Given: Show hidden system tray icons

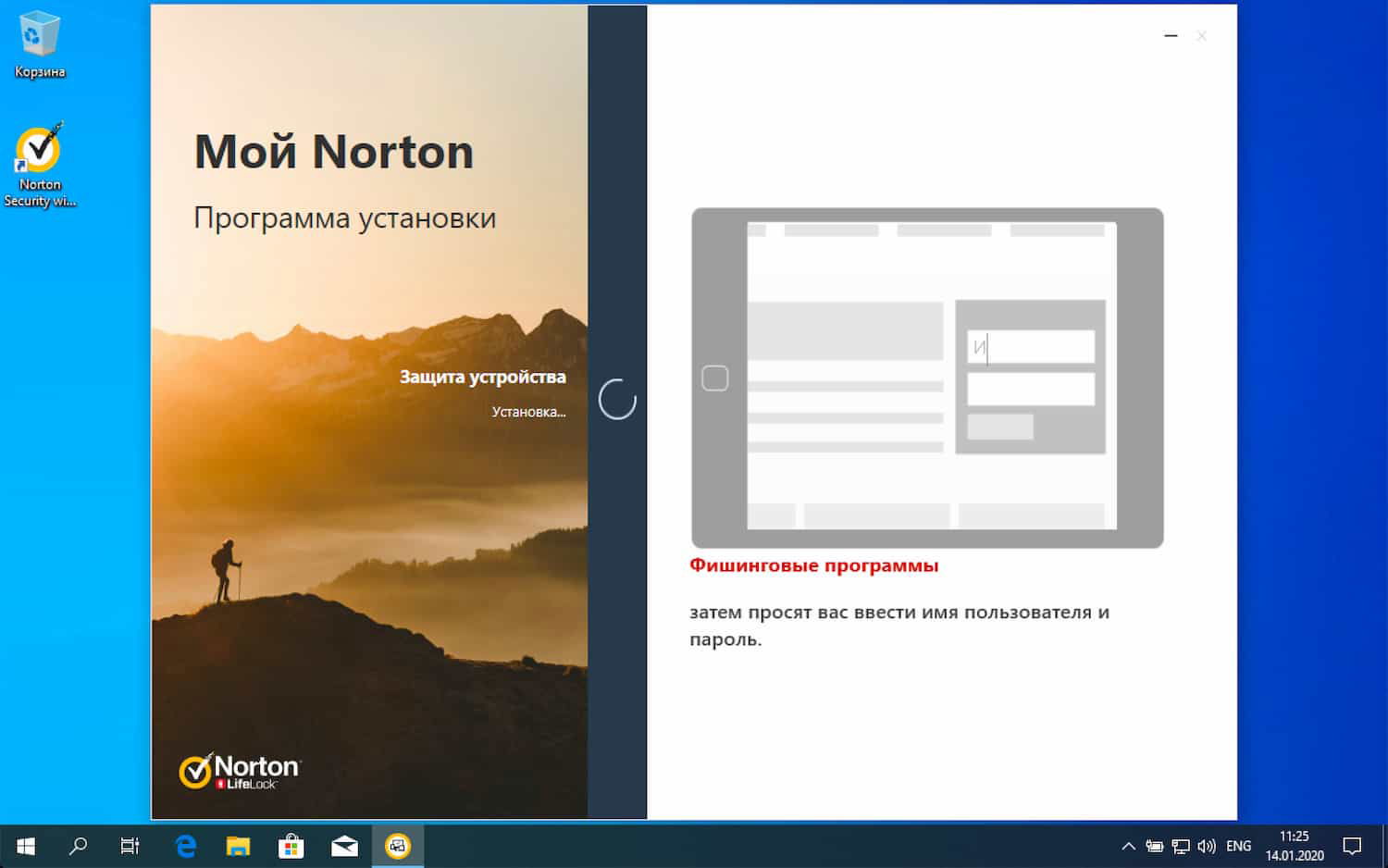Looking at the screenshot, I should 1128,846.
